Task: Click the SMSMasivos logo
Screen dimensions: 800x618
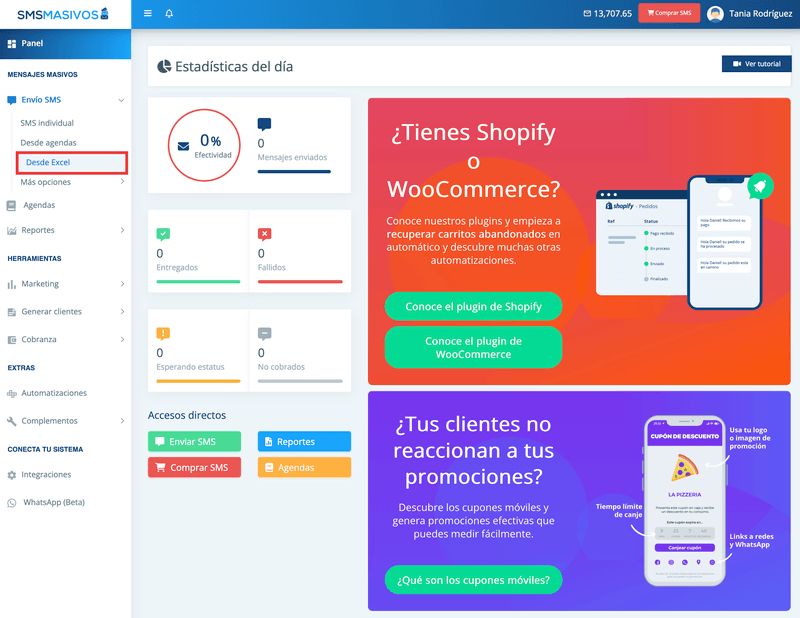Action: pos(63,14)
